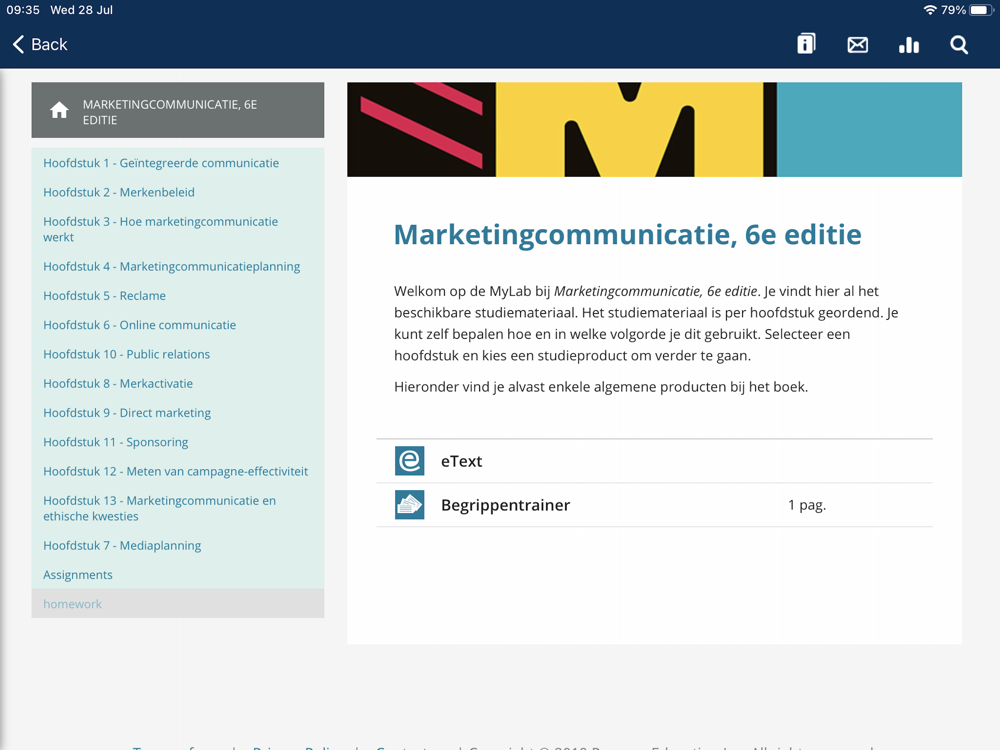Open the eText product row
The image size is (1000, 750).
click(654, 460)
